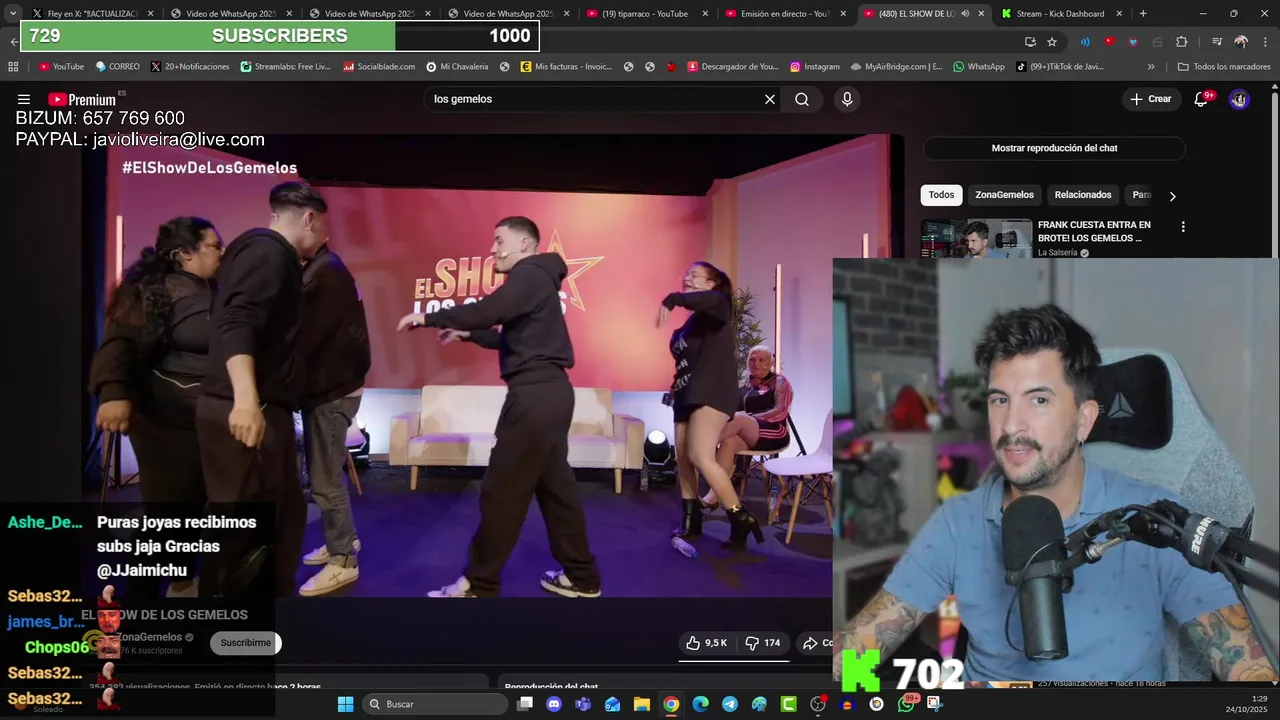Viewport: 1280px width, 720px height.
Task: Switch to 'Stream - Kick Dashboard' tab
Action: click(x=1060, y=13)
